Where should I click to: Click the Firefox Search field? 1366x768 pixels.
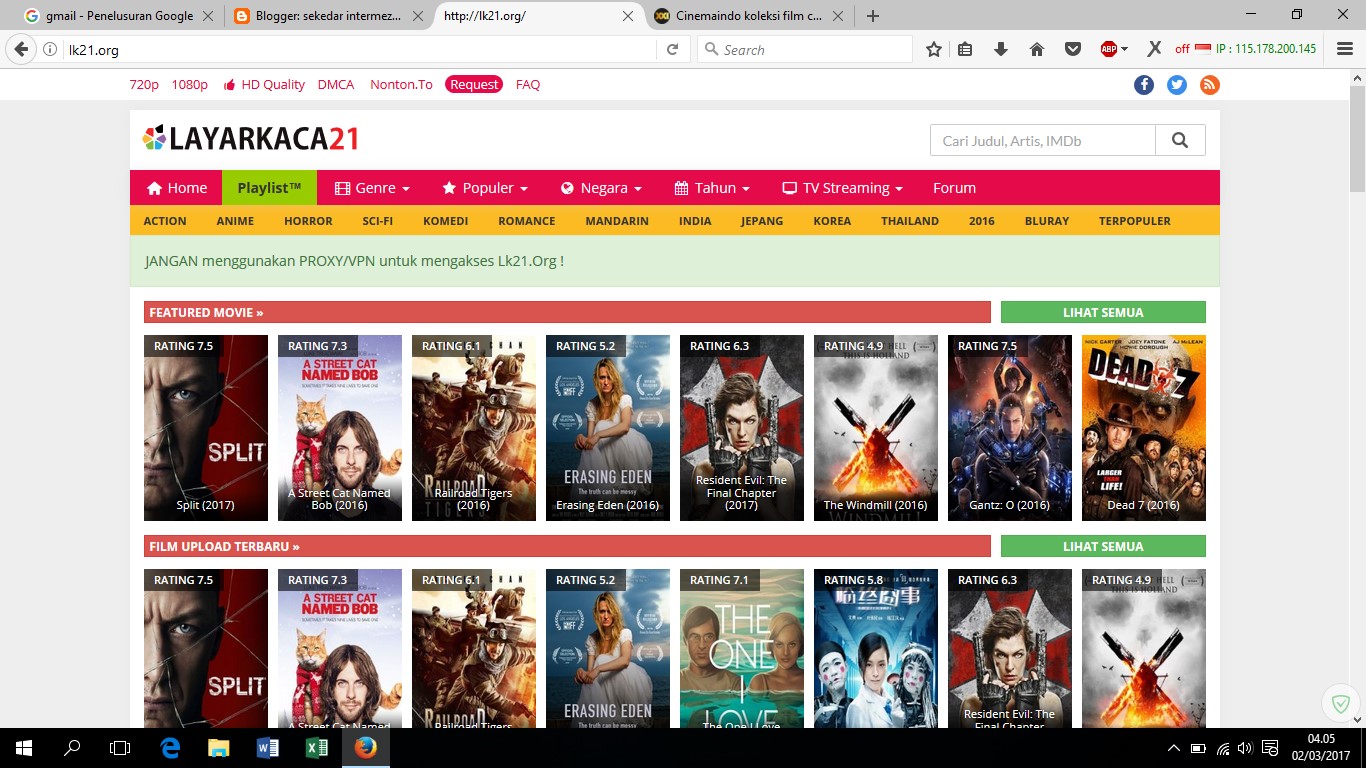[x=805, y=49]
